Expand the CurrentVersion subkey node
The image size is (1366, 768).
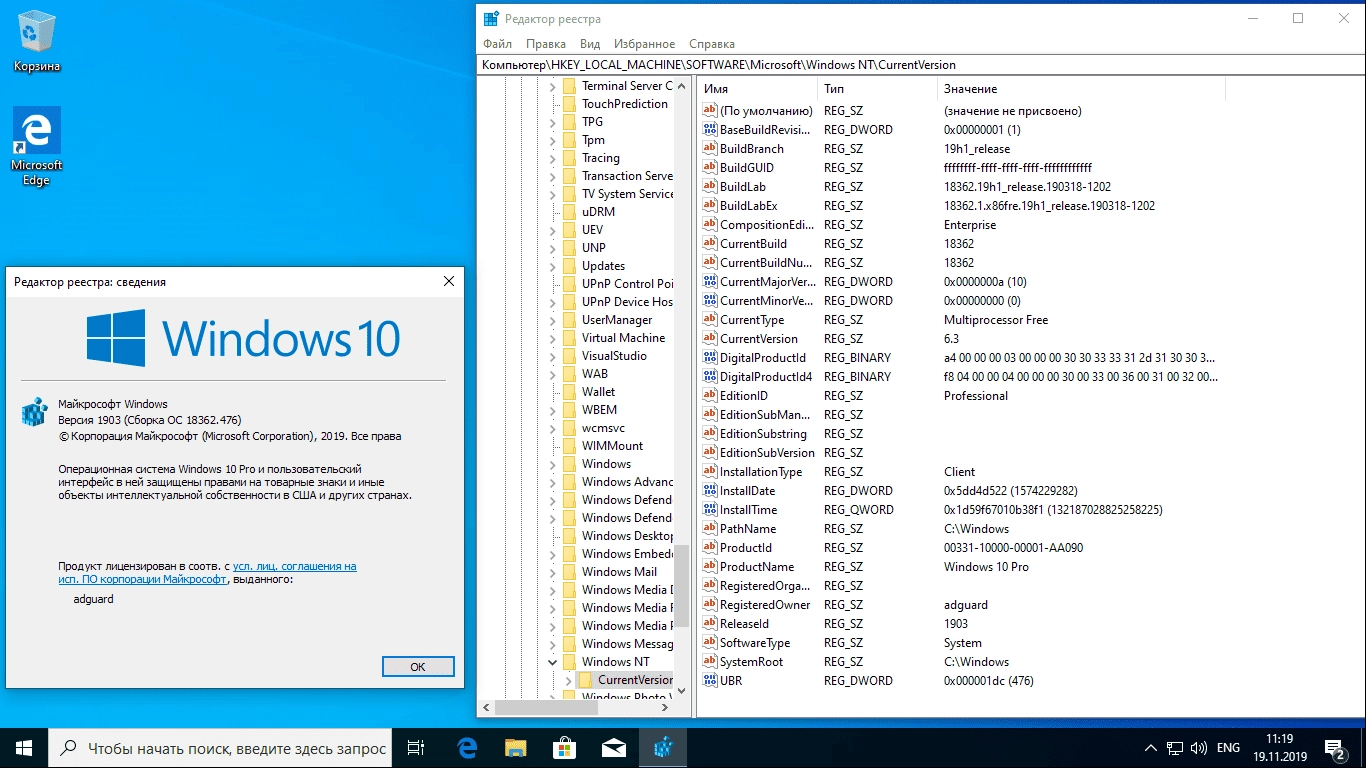(568, 679)
